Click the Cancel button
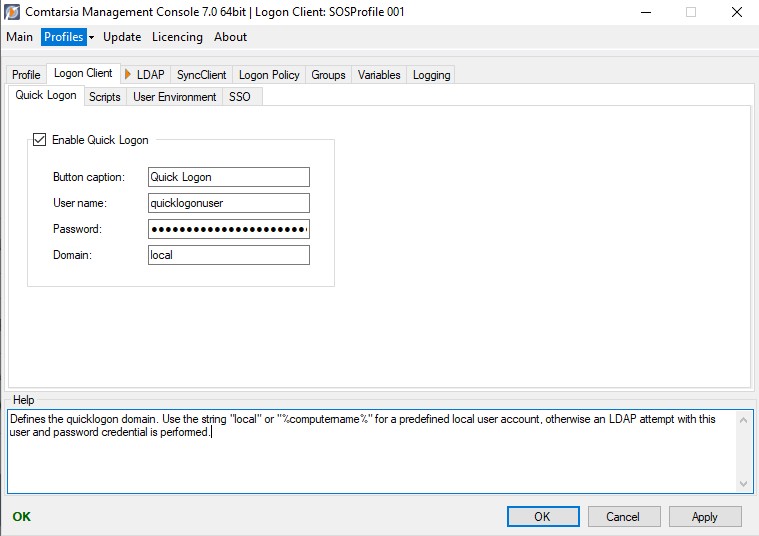The width and height of the screenshot is (759, 536). tap(624, 517)
